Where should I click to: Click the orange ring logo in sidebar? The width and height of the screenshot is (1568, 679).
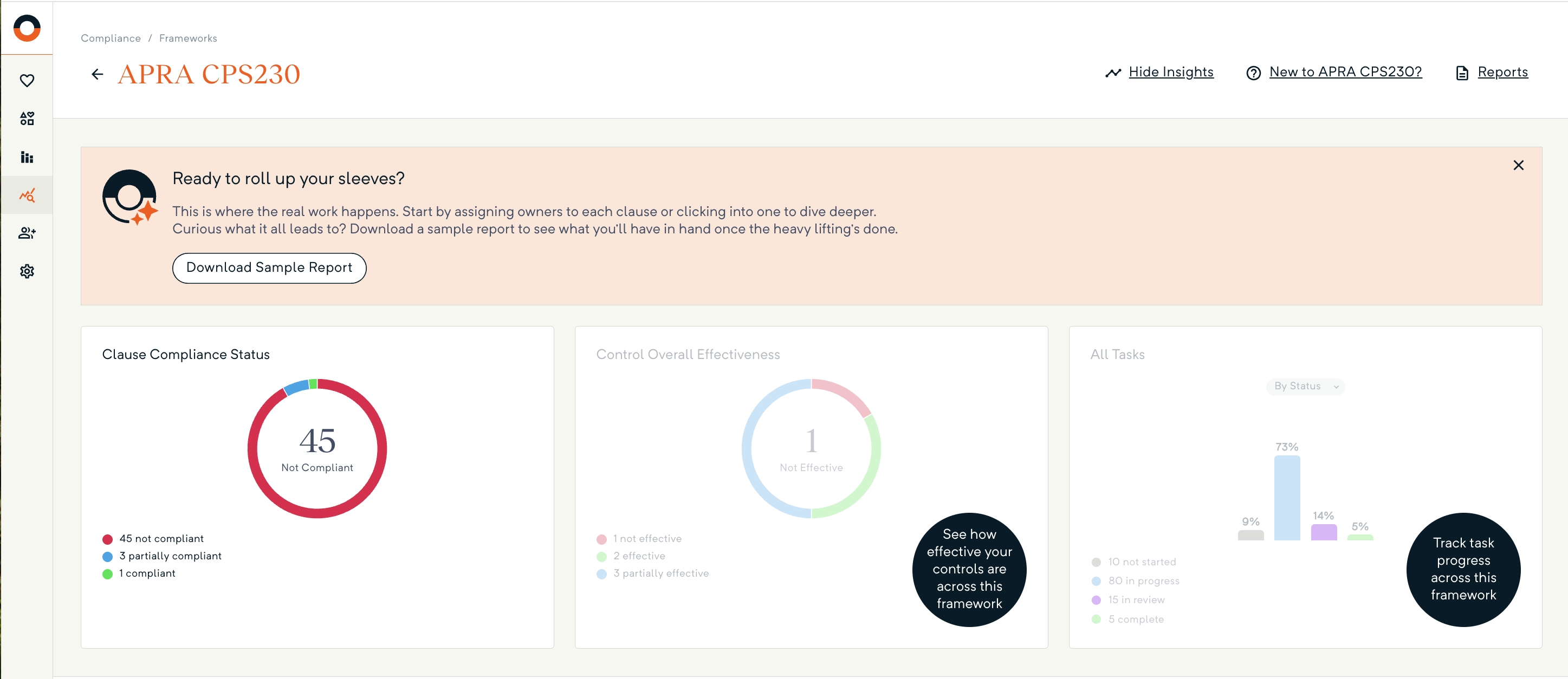click(x=27, y=28)
